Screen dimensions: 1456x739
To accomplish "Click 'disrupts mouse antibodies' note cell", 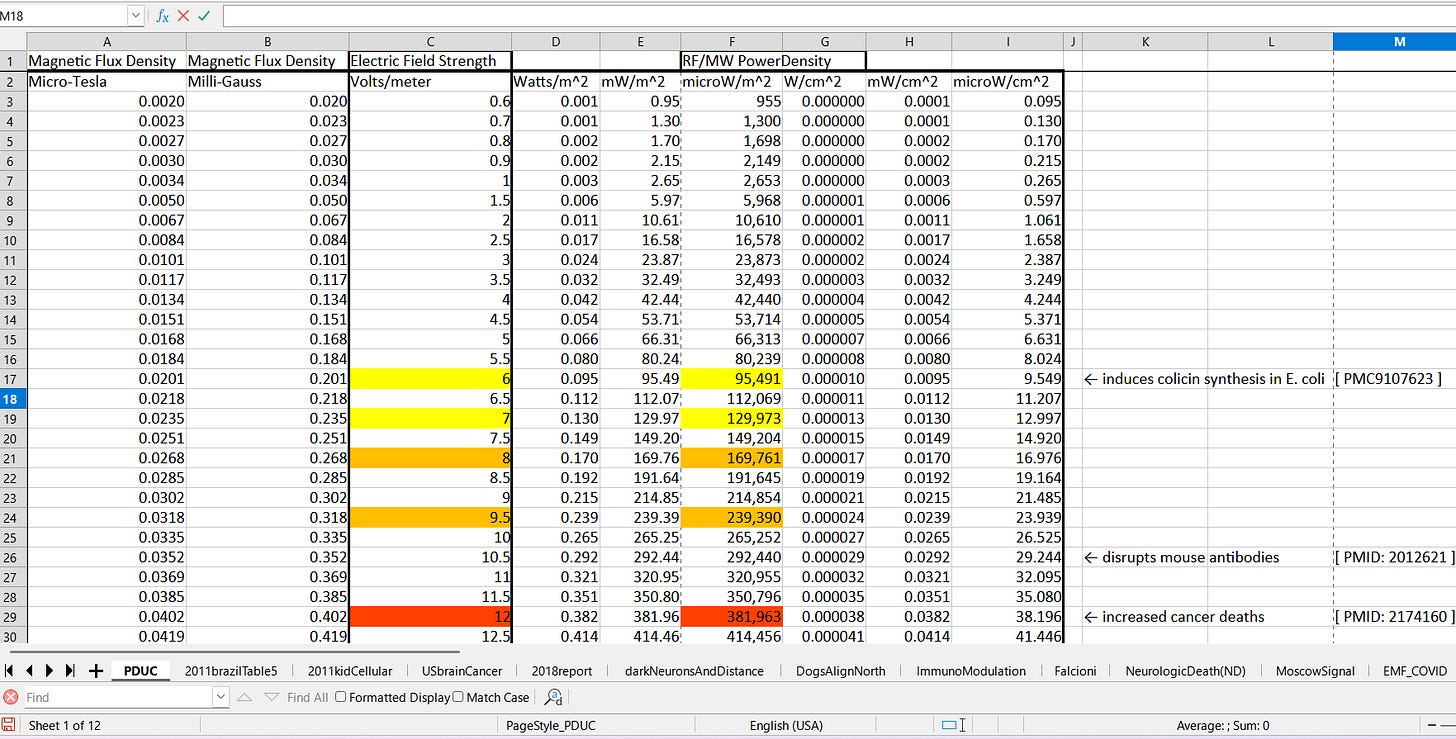I will pyautogui.click(x=1182, y=557).
